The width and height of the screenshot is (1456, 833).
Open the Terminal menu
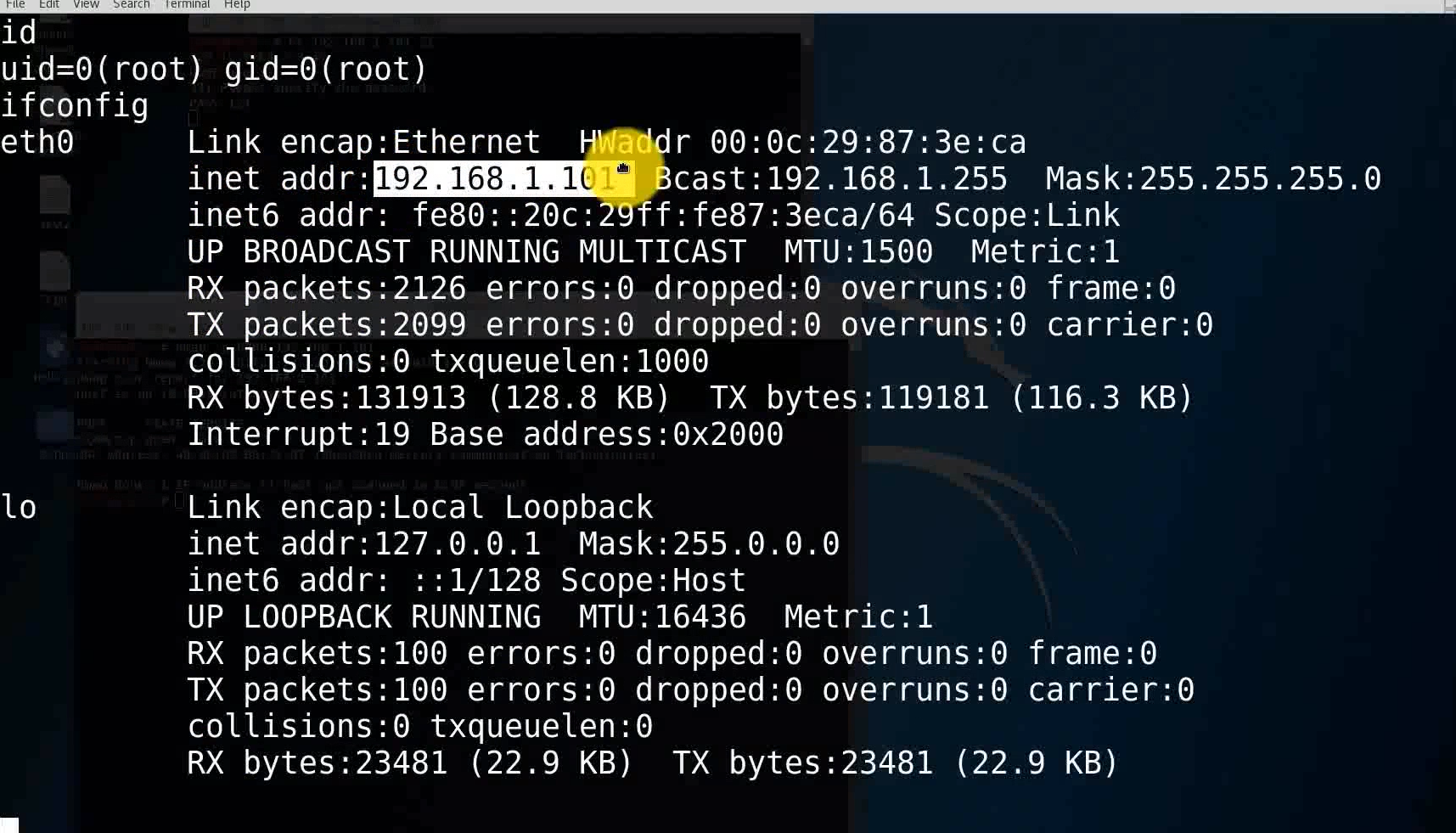click(x=187, y=4)
